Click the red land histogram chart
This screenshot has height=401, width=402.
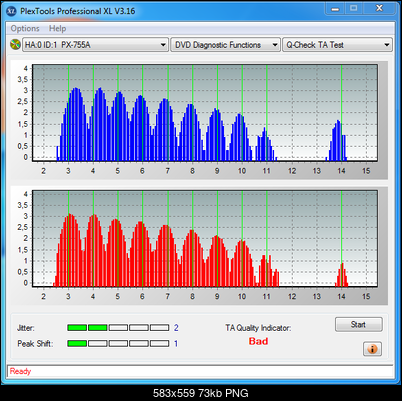pyautogui.click(x=205, y=239)
